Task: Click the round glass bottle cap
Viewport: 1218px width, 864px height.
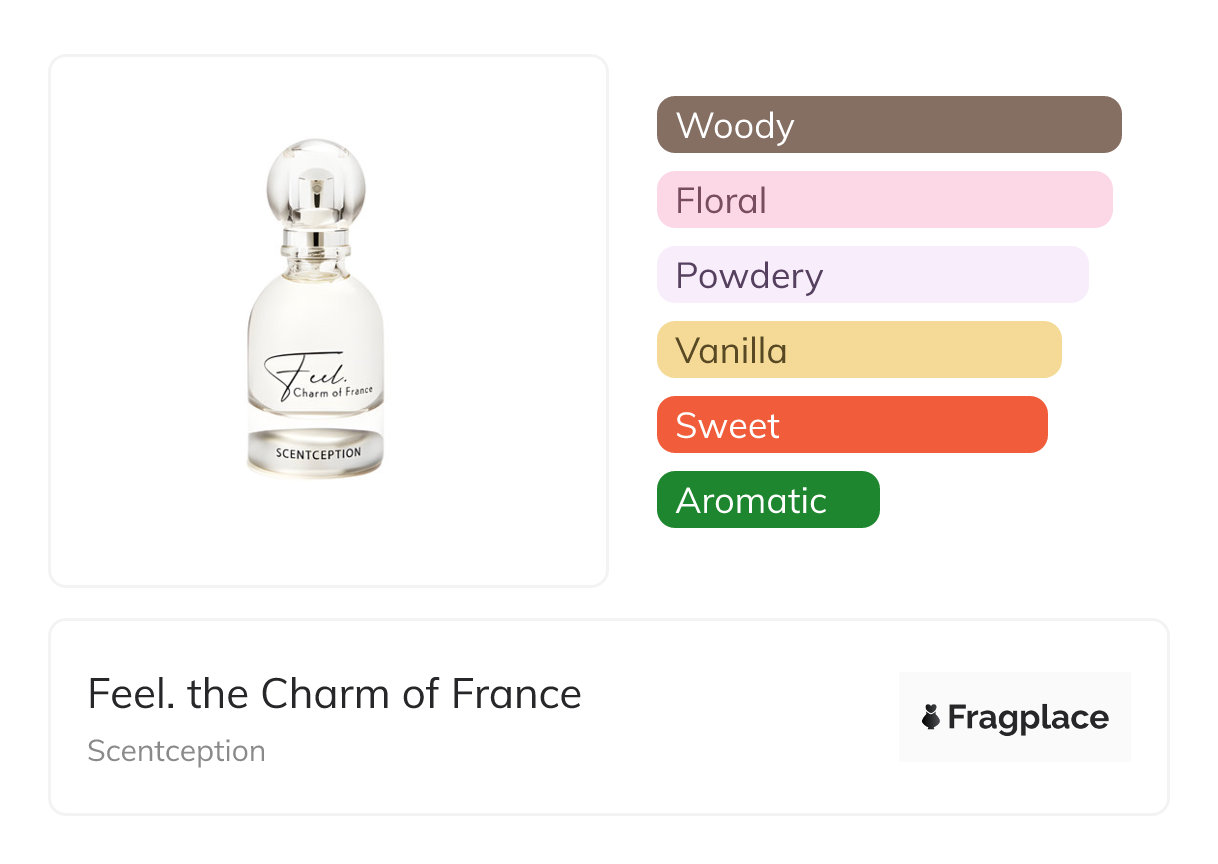Action: click(x=316, y=185)
